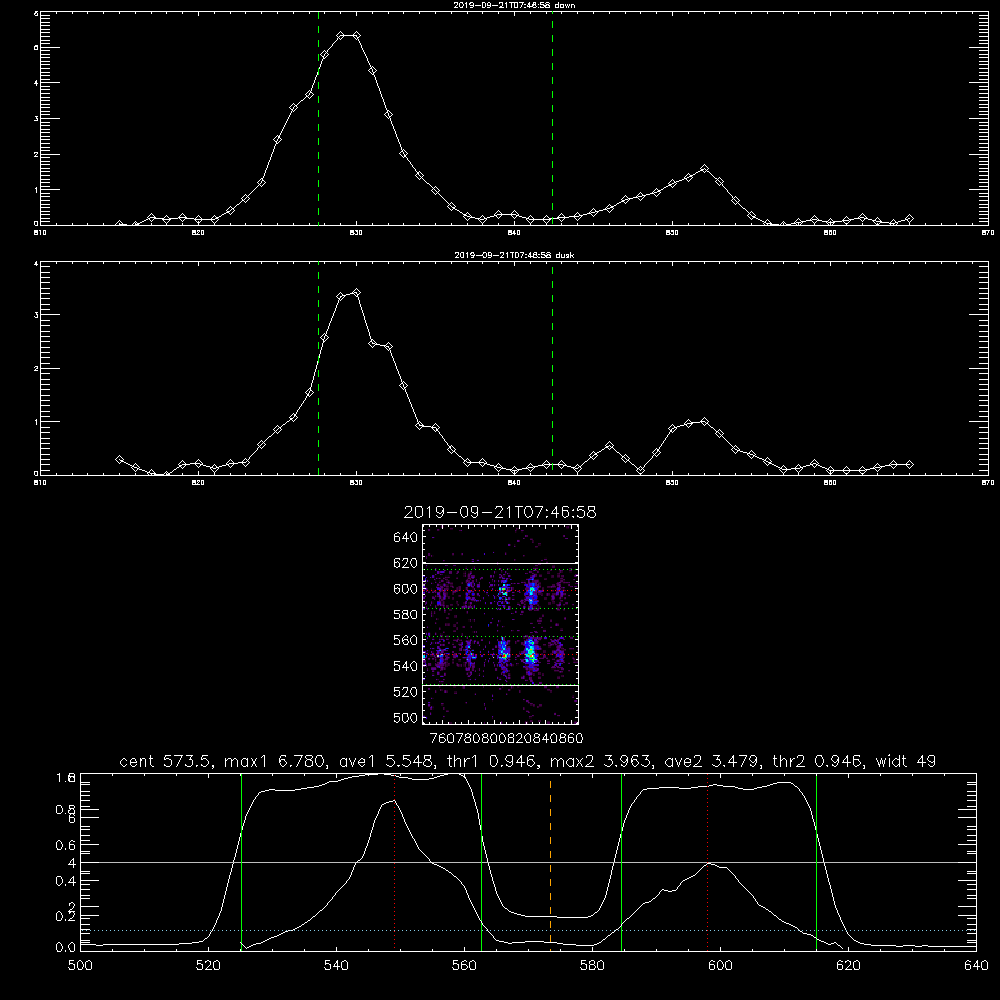This screenshot has width=1000, height=1000.
Task: Click the 'widt 49' statistic
Action: click(906, 761)
